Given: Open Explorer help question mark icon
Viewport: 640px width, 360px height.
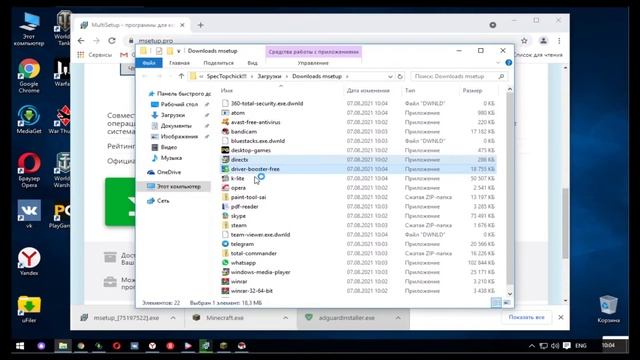Looking at the screenshot, I should coord(509,63).
